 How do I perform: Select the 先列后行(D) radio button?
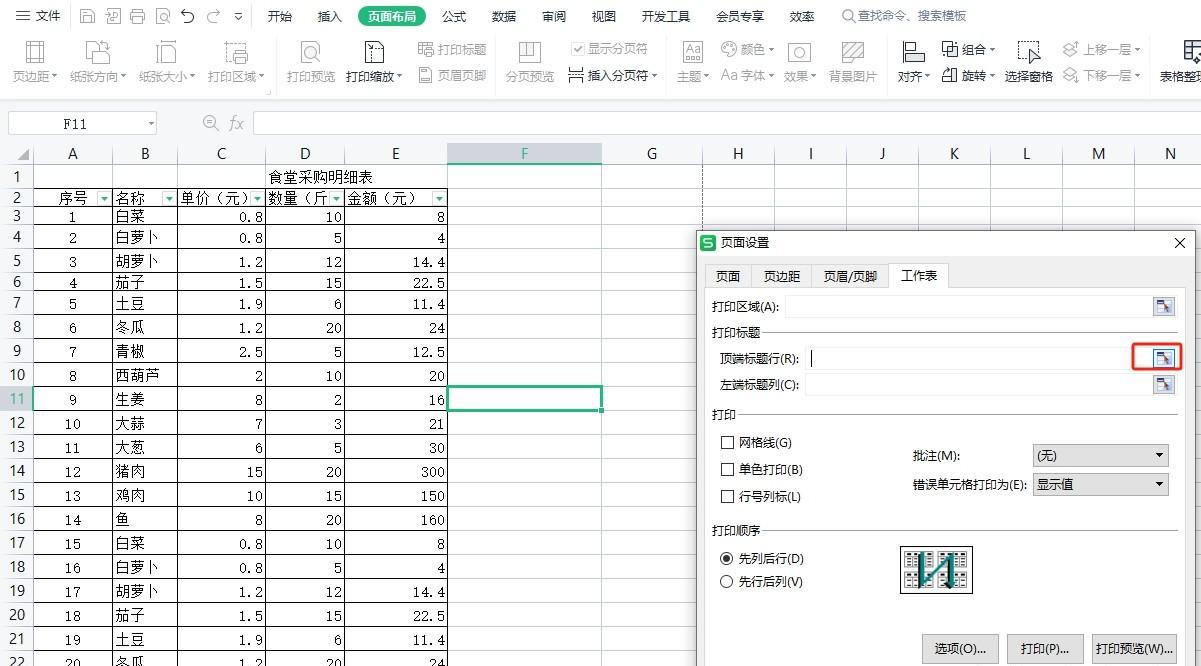[x=727, y=559]
